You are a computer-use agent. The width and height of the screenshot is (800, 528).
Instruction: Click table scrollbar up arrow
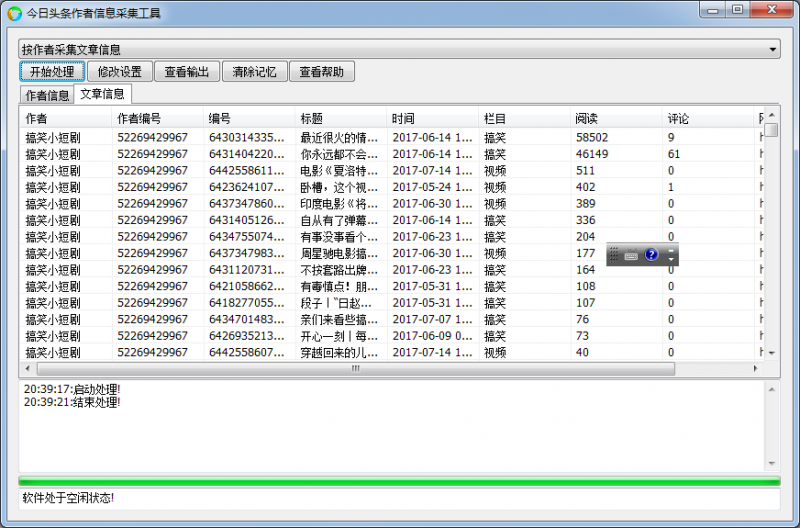point(772,115)
